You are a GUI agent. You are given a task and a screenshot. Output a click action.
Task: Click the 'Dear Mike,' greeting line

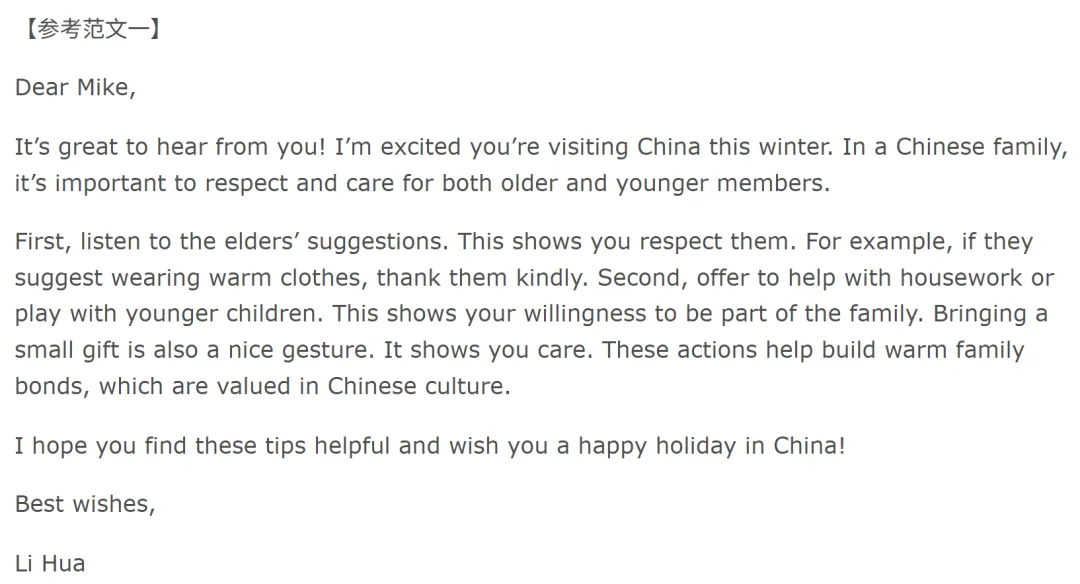point(75,88)
